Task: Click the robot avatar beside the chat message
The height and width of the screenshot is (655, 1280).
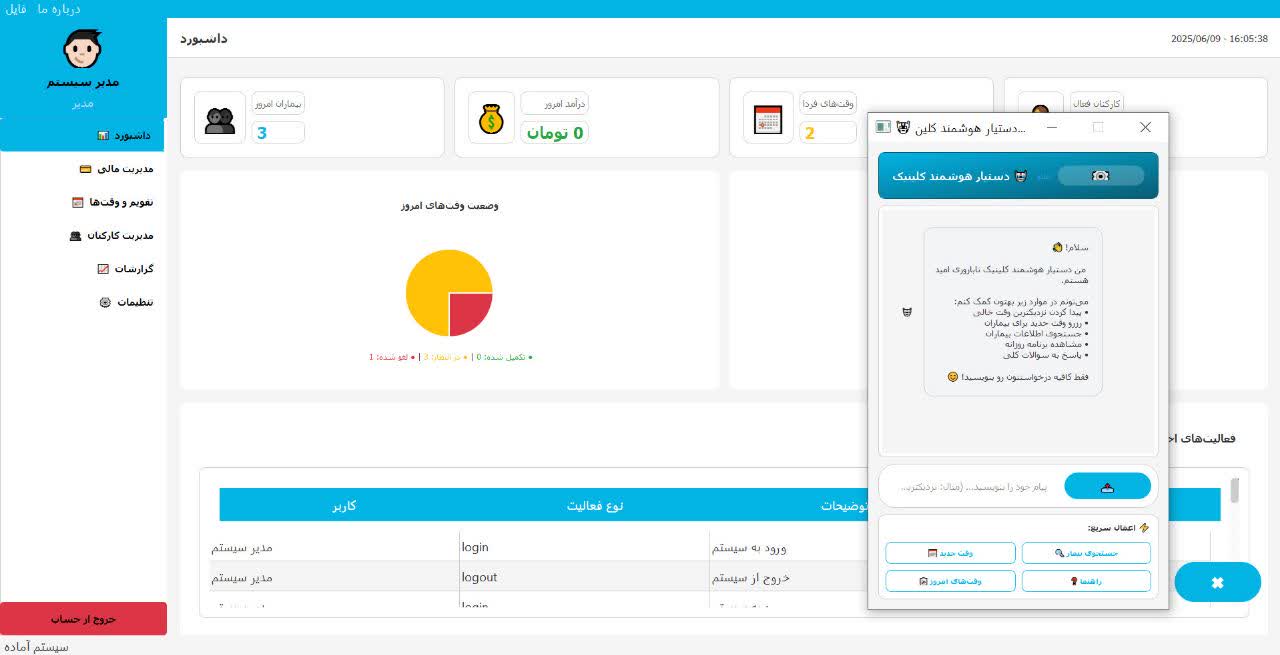Action: 907,312
